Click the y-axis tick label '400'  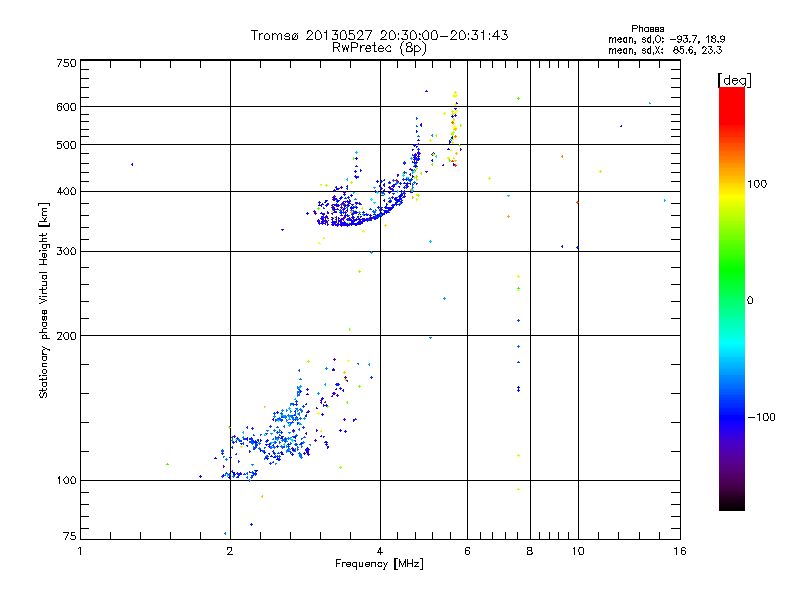coord(66,192)
